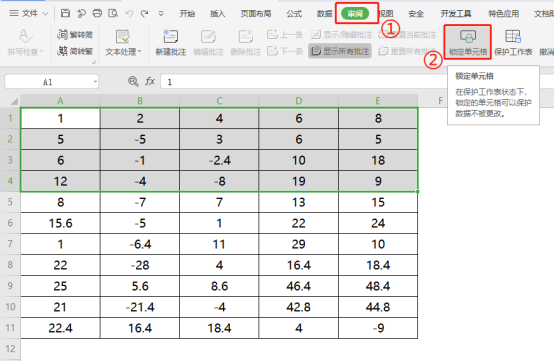Screen dimensions: 554x361
Task: Select cell containing 29
Action: 299,244
